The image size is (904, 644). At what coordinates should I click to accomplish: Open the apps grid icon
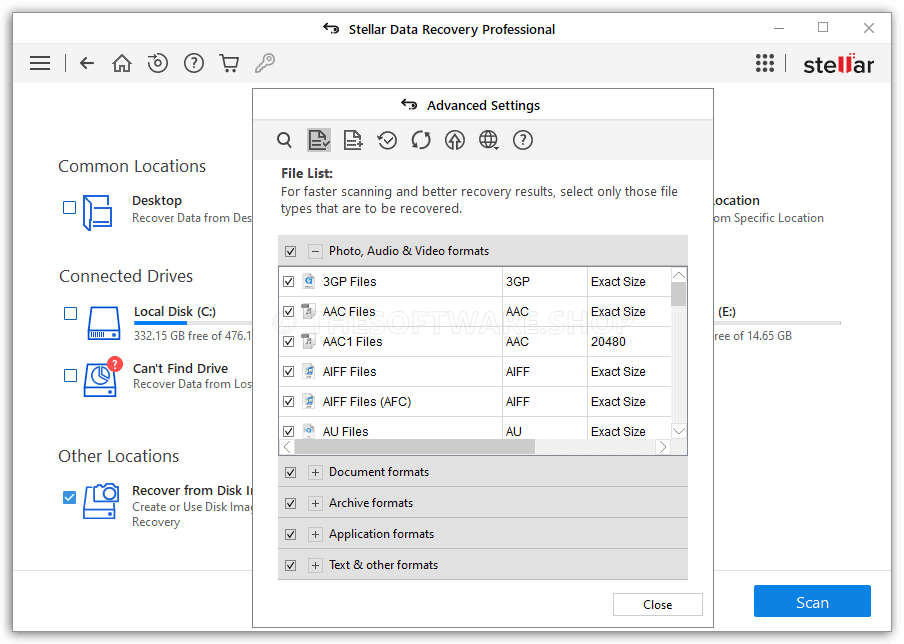point(765,63)
